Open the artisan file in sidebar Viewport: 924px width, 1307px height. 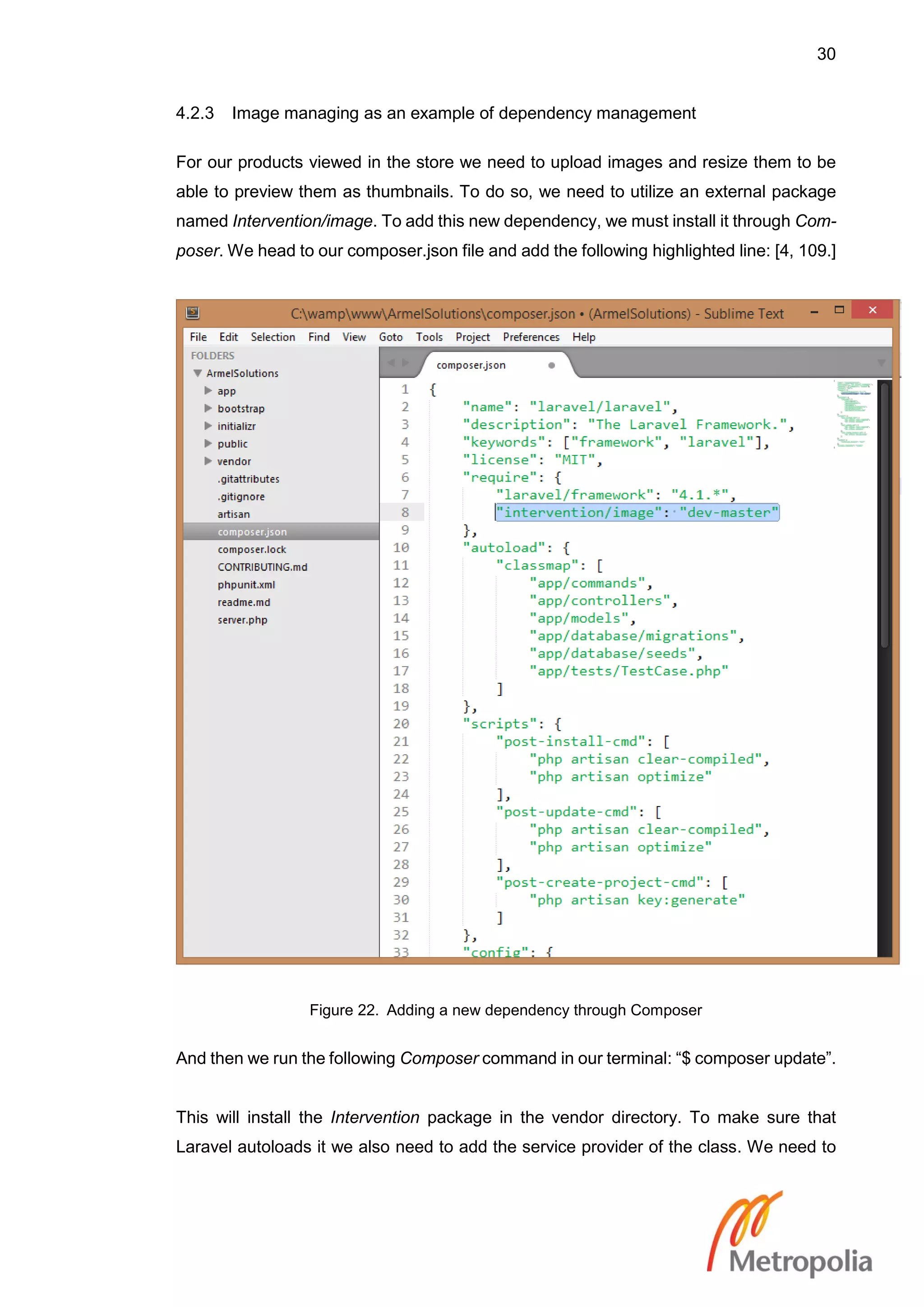234,514
